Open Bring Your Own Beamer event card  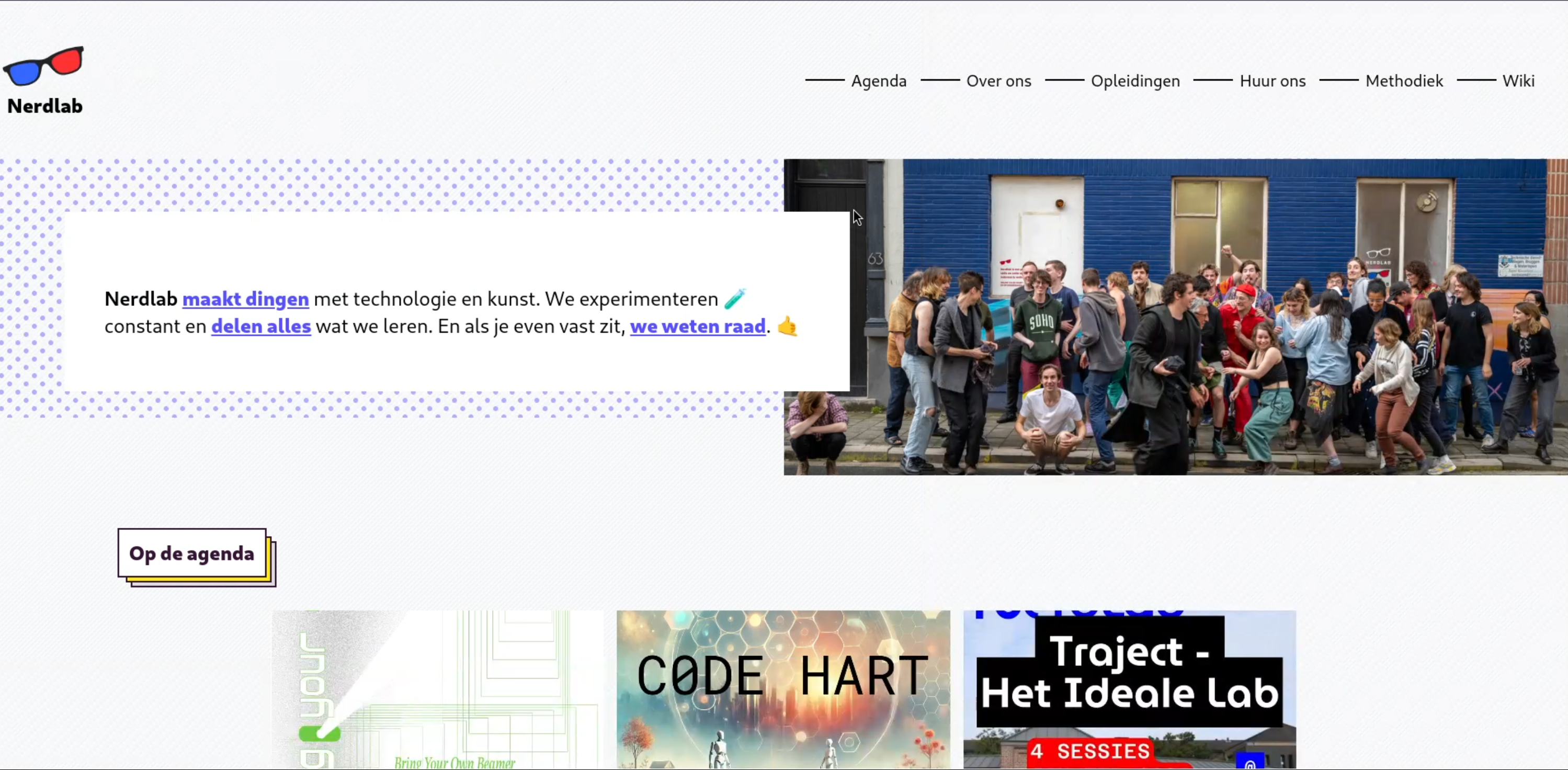coord(437,689)
